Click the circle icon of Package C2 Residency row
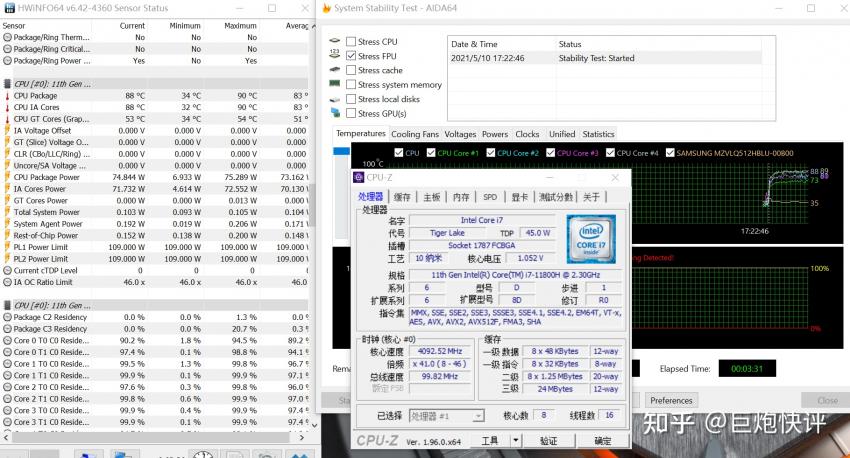 tap(7, 317)
